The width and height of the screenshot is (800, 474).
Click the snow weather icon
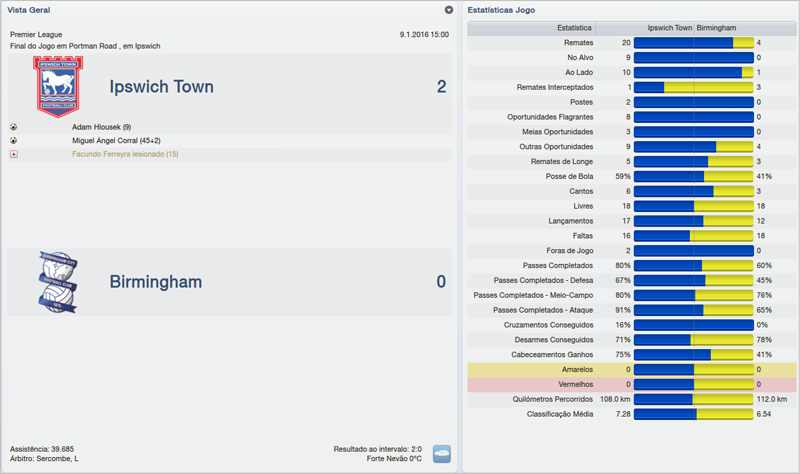click(x=441, y=453)
